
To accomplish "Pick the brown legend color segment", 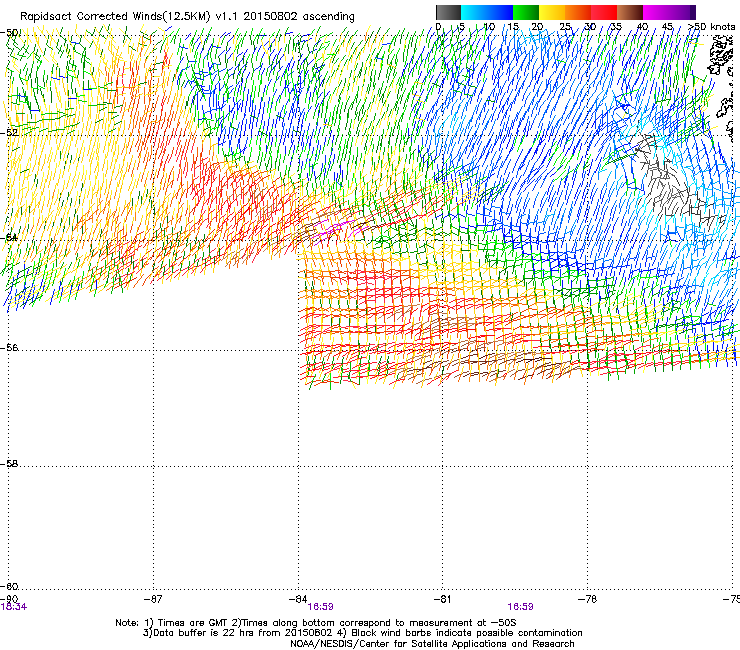I will click(x=630, y=12).
